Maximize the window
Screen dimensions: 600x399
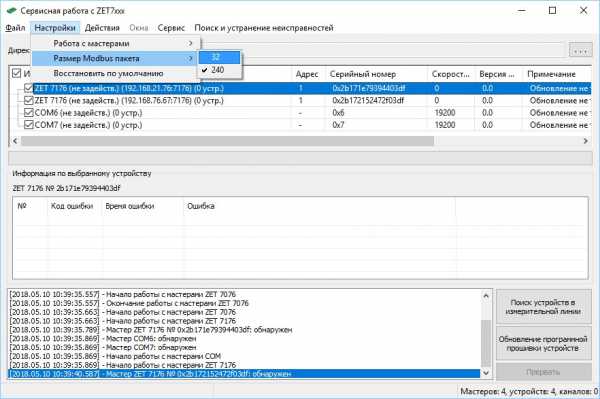click(553, 11)
